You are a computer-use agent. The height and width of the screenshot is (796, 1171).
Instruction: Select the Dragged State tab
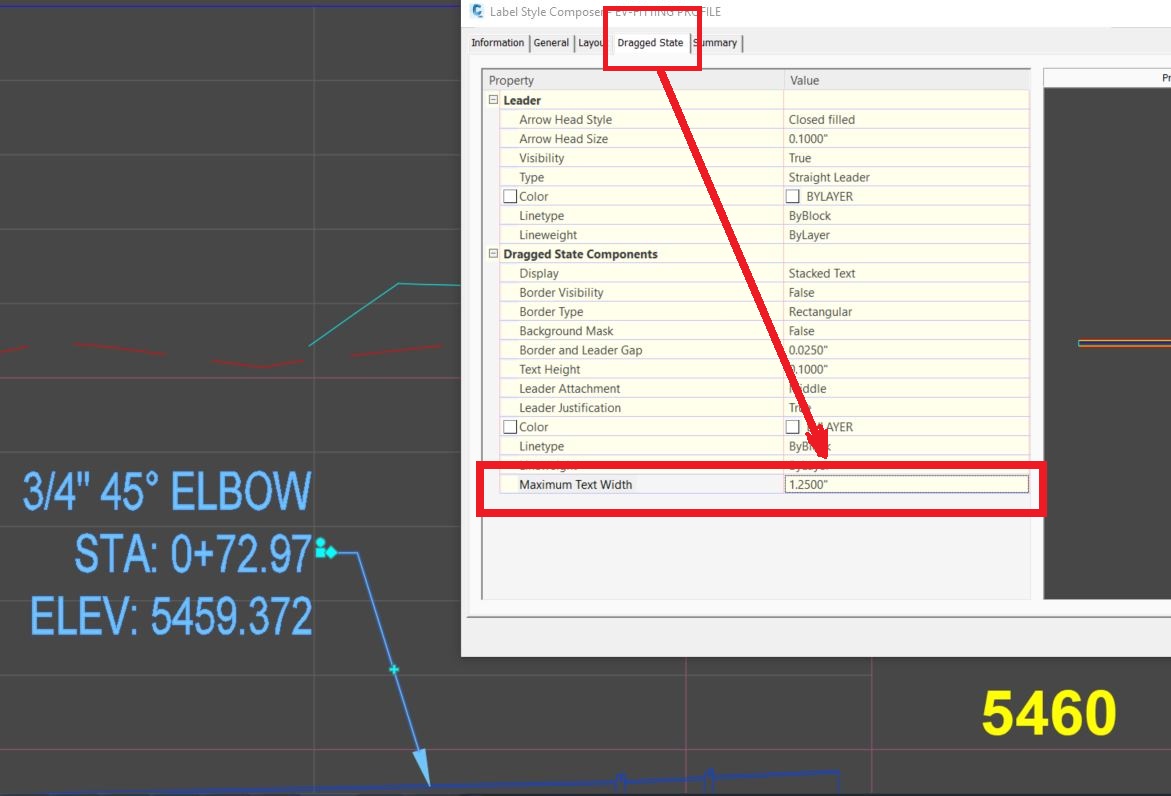pyautogui.click(x=650, y=43)
